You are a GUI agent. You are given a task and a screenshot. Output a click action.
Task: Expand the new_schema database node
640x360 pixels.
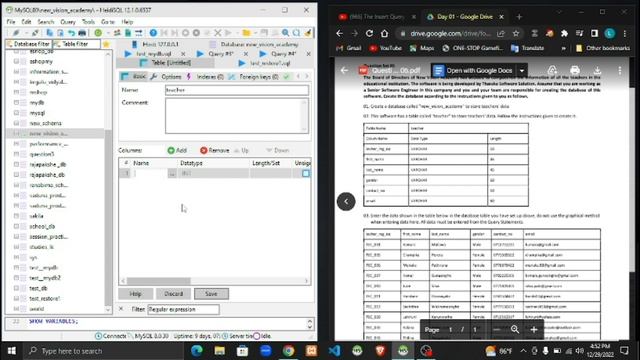tap(16, 123)
